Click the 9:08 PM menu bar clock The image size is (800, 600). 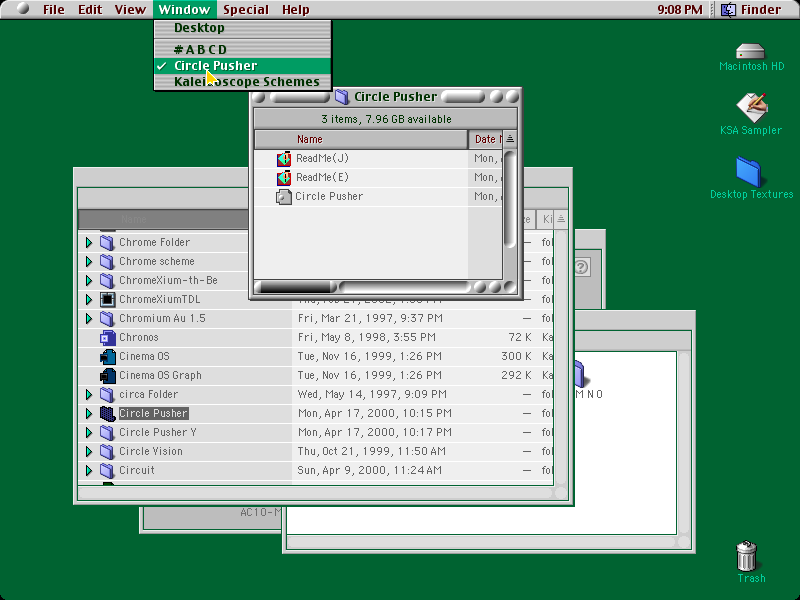click(x=680, y=9)
